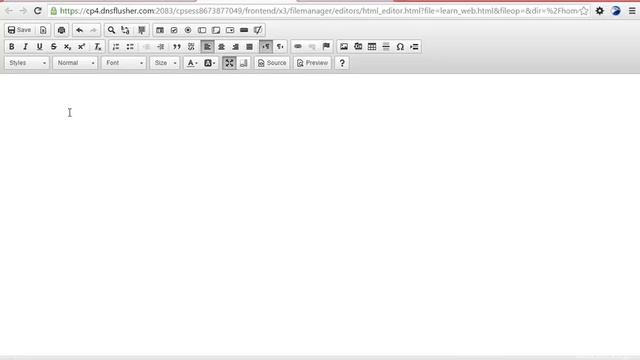The height and width of the screenshot is (360, 640).
Task: Toggle Show Blocks
Action: point(244,63)
